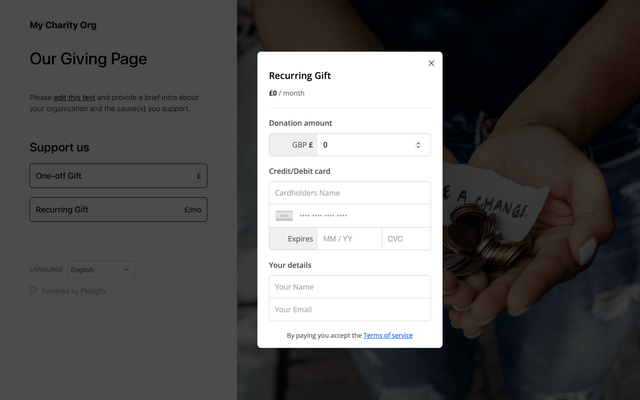
Task: Open the Terms of service link
Action: click(388, 336)
